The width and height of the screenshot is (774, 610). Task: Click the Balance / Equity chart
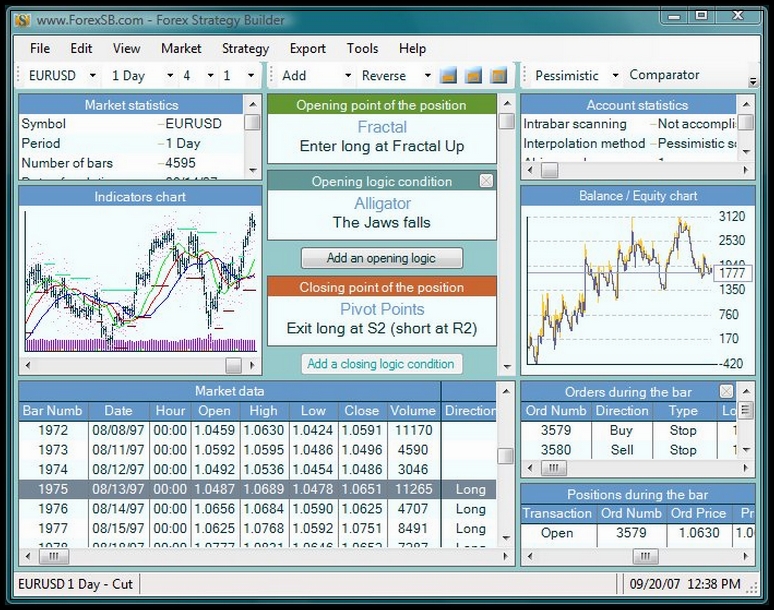click(x=637, y=289)
